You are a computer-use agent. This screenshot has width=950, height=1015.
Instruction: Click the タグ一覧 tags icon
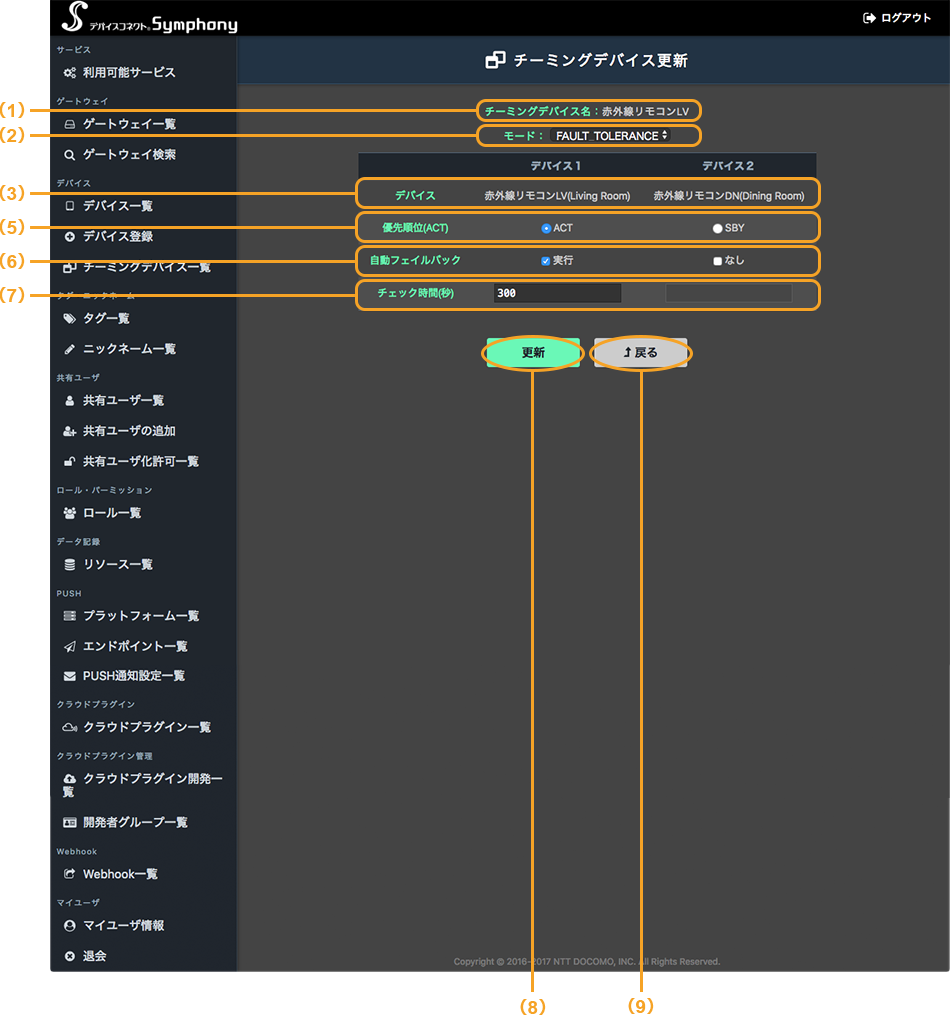pos(70,318)
